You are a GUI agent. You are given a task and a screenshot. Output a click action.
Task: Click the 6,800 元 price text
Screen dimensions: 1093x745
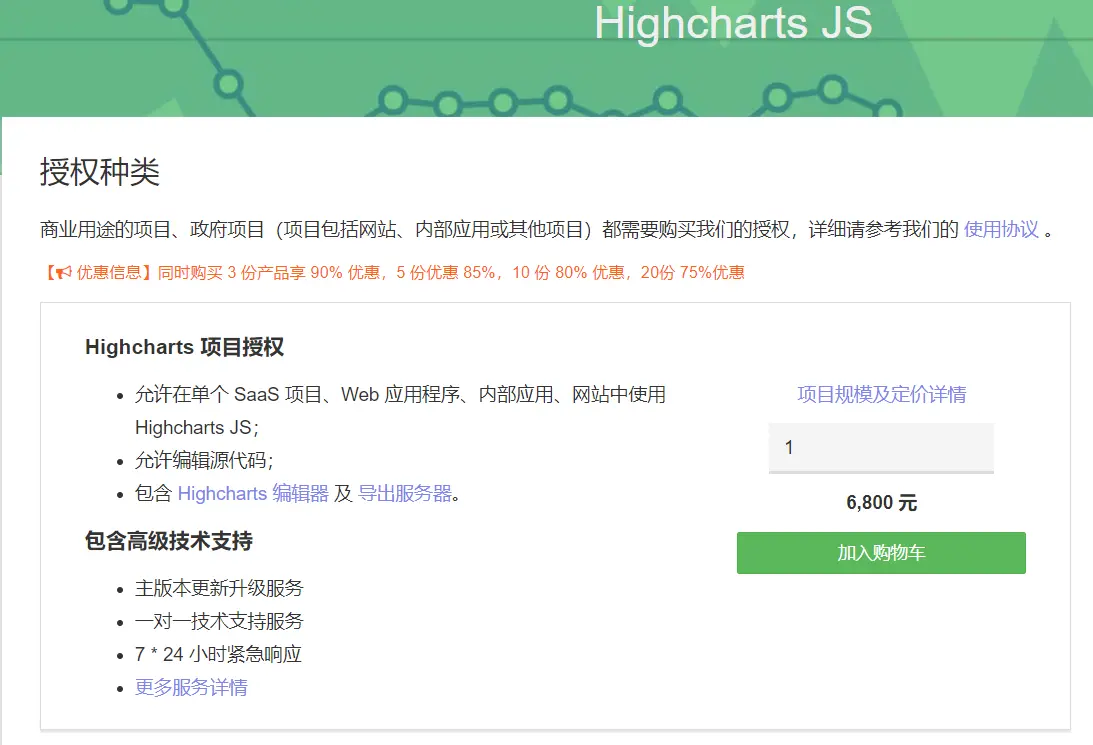tap(881, 502)
